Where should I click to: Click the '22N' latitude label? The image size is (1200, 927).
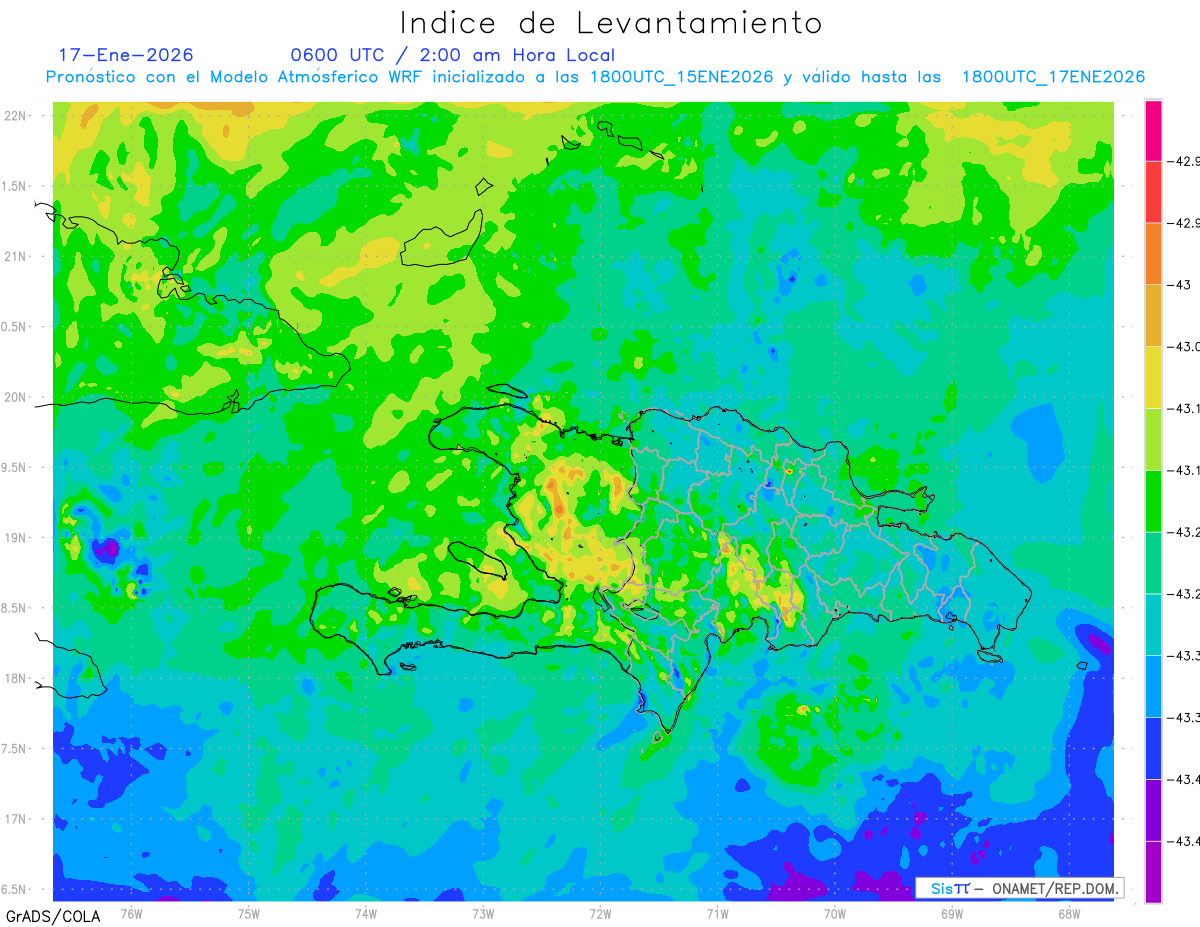coord(16,115)
